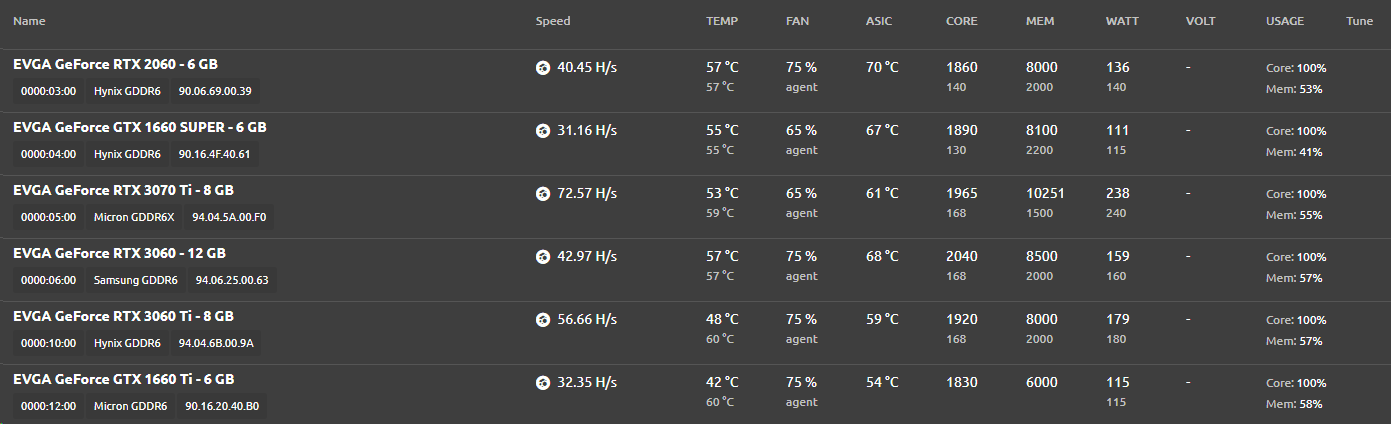
Task: Click the miner icon beside 40.45 H/s
Action: [x=543, y=68]
